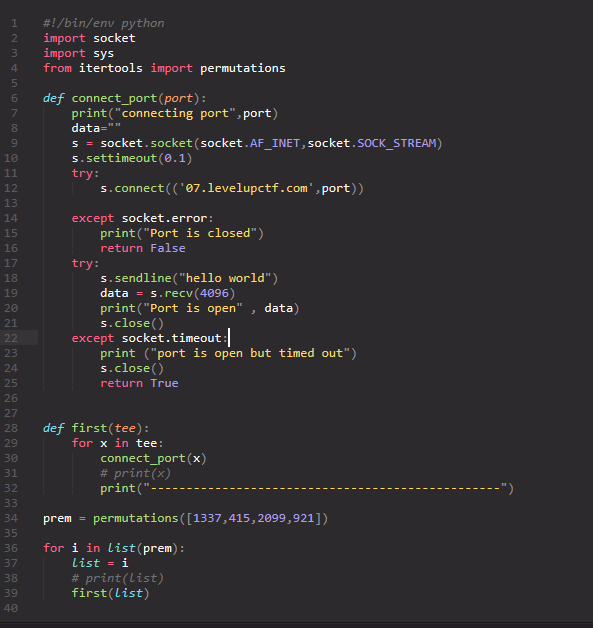Image resolution: width=593 pixels, height=628 pixels.
Task: Click the number 1337 in permutations list
Action: pos(207,518)
